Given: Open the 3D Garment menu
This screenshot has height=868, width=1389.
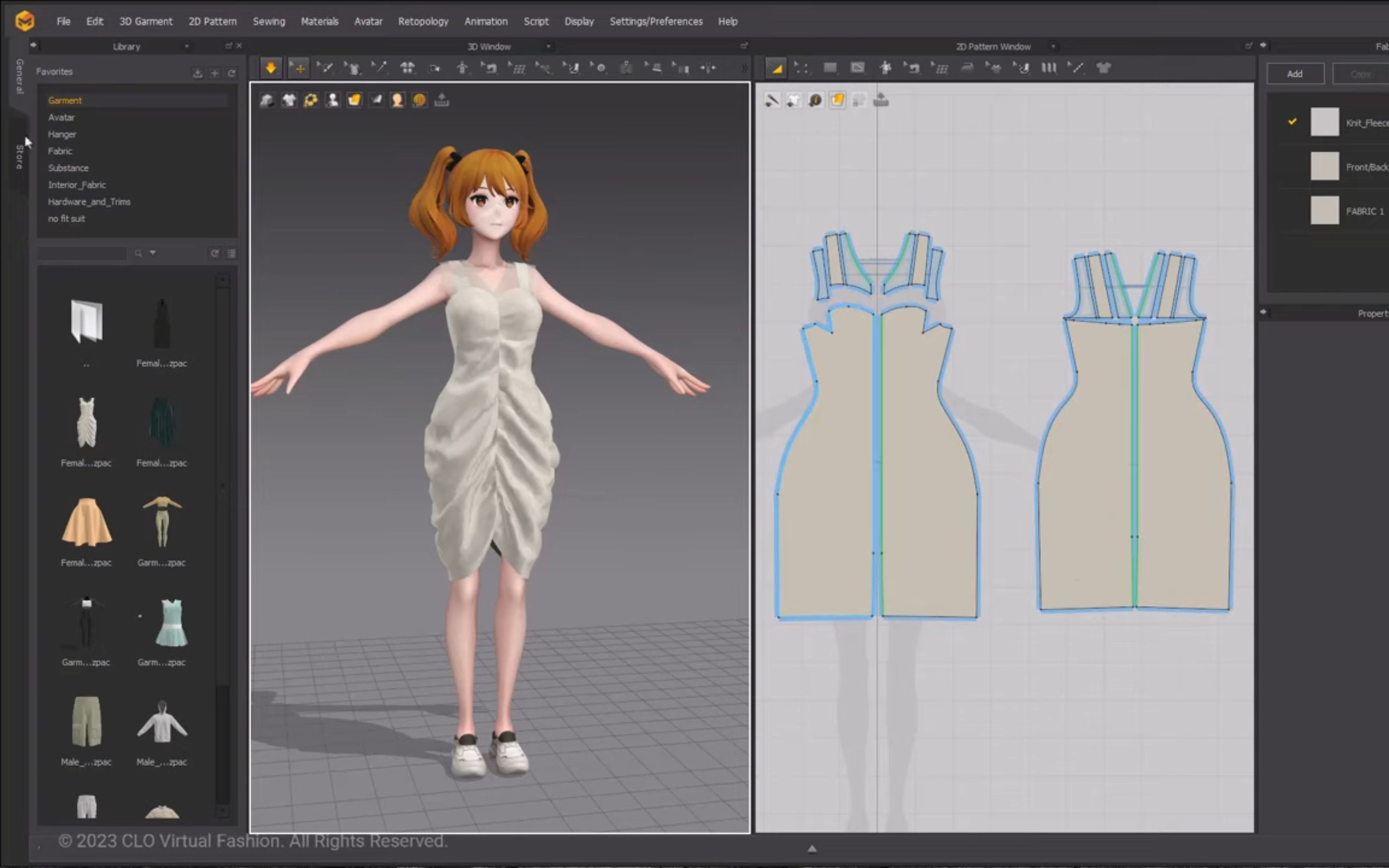Looking at the screenshot, I should pyautogui.click(x=146, y=21).
